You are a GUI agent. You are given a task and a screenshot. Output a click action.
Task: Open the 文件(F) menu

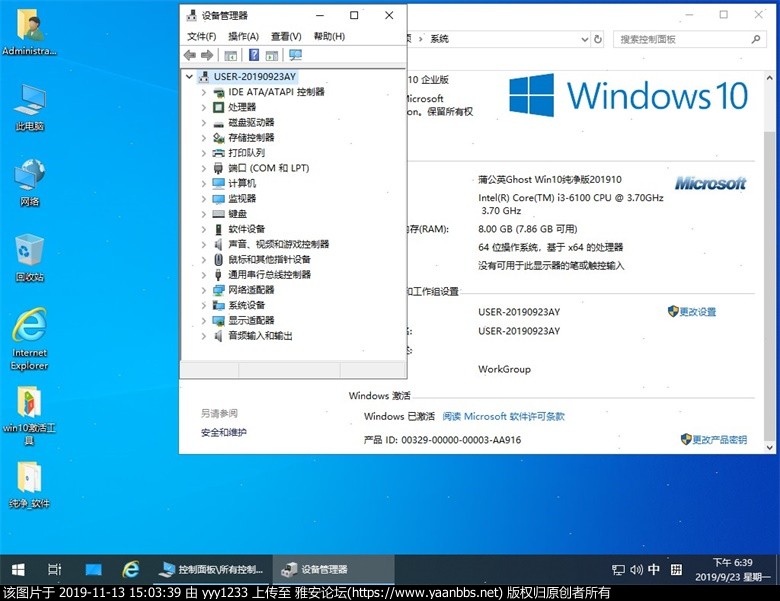[x=201, y=36]
